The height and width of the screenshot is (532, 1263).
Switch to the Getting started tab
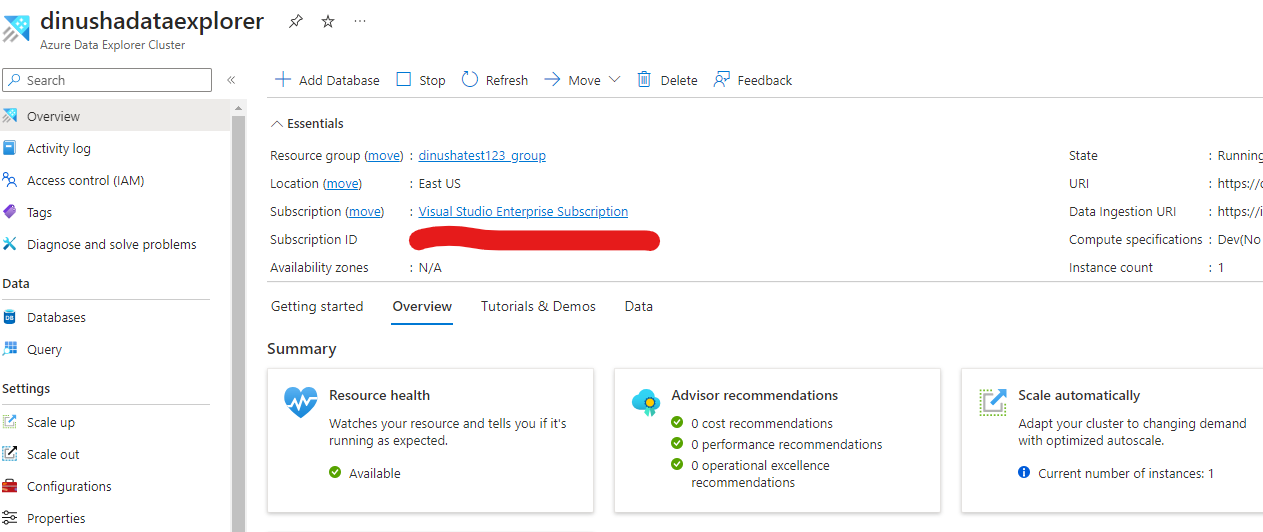coord(317,306)
